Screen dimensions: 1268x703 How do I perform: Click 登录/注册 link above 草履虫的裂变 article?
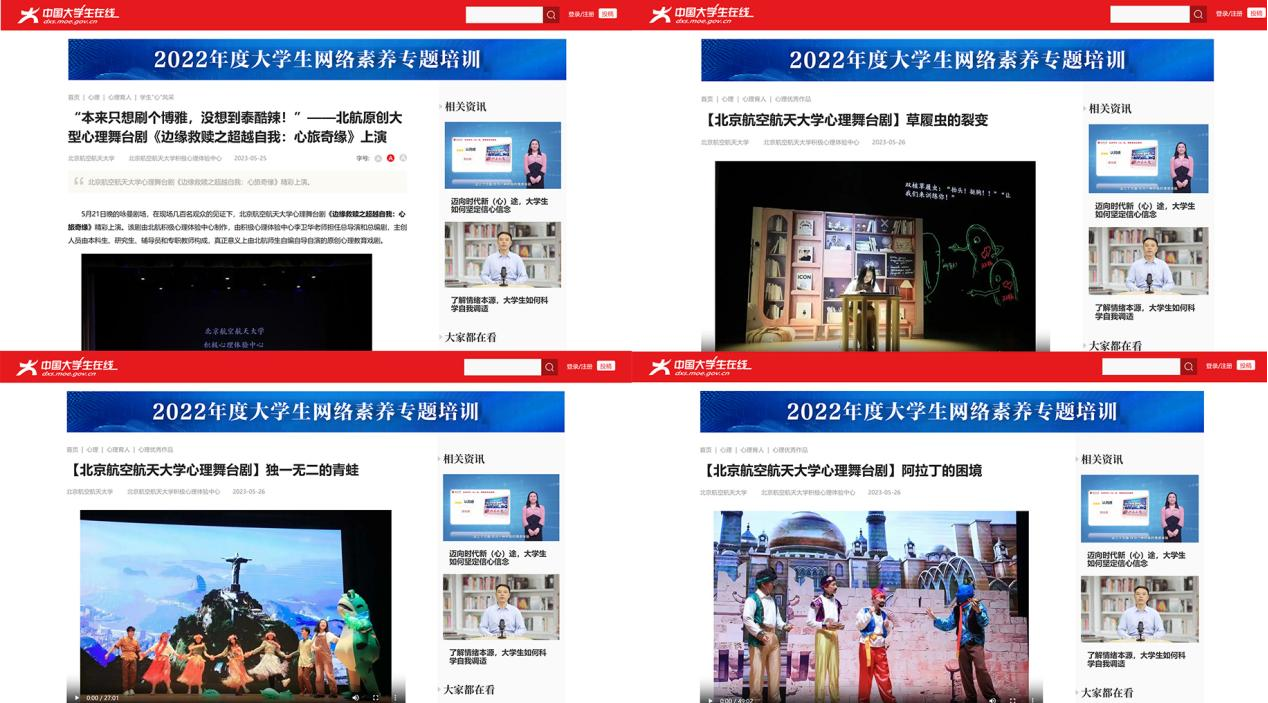pyautogui.click(x=1229, y=14)
